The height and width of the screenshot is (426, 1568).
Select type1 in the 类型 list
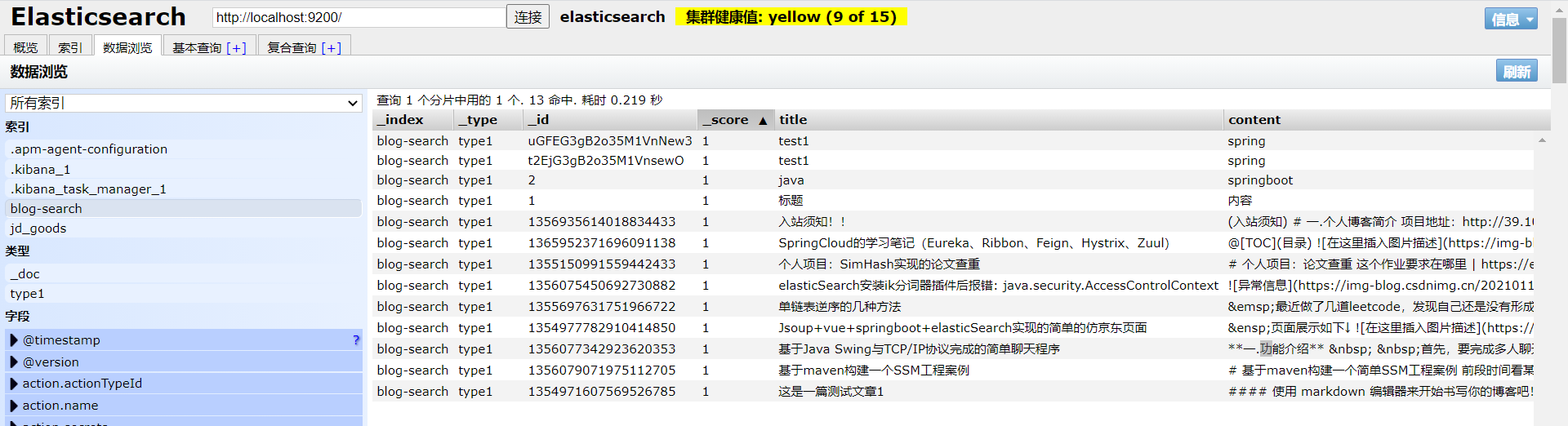184,293
